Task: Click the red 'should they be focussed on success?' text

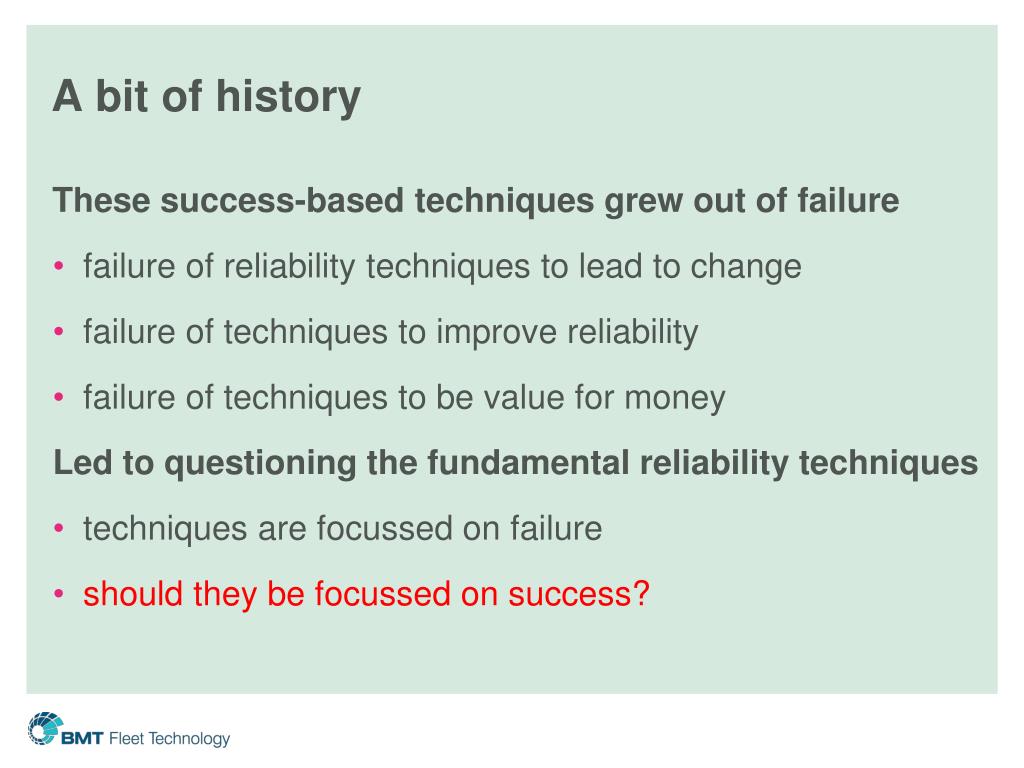Action: (x=366, y=594)
